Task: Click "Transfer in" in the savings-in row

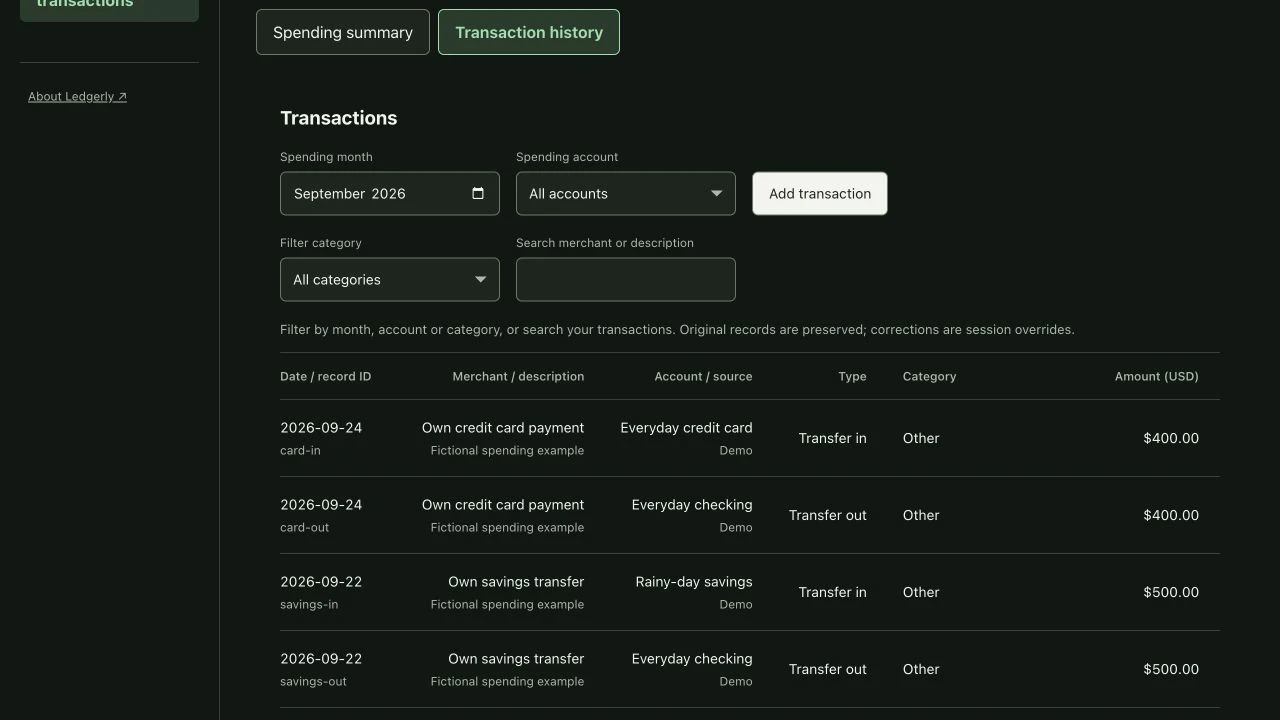Action: (832, 592)
